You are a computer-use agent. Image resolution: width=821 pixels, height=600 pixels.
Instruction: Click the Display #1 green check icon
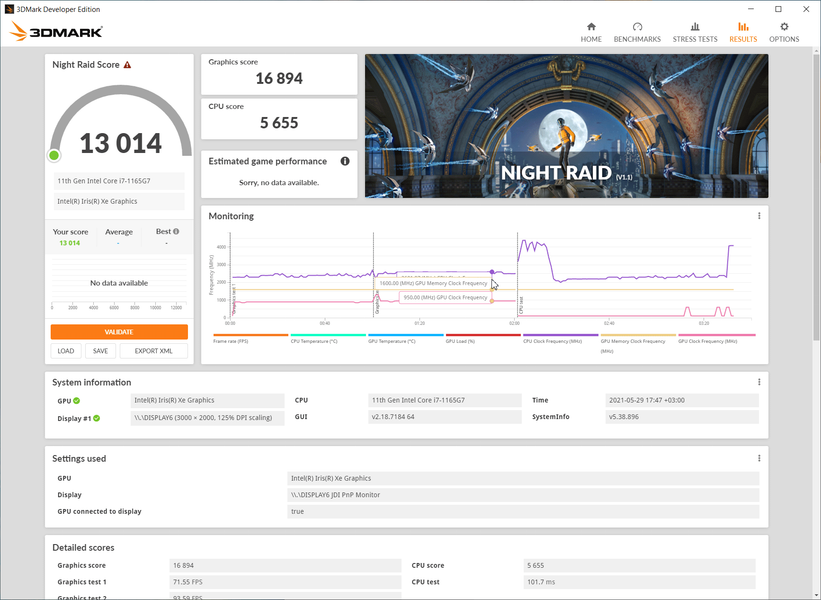tap(96, 418)
